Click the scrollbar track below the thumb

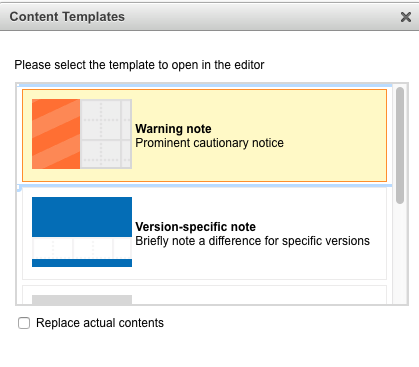pos(400,253)
